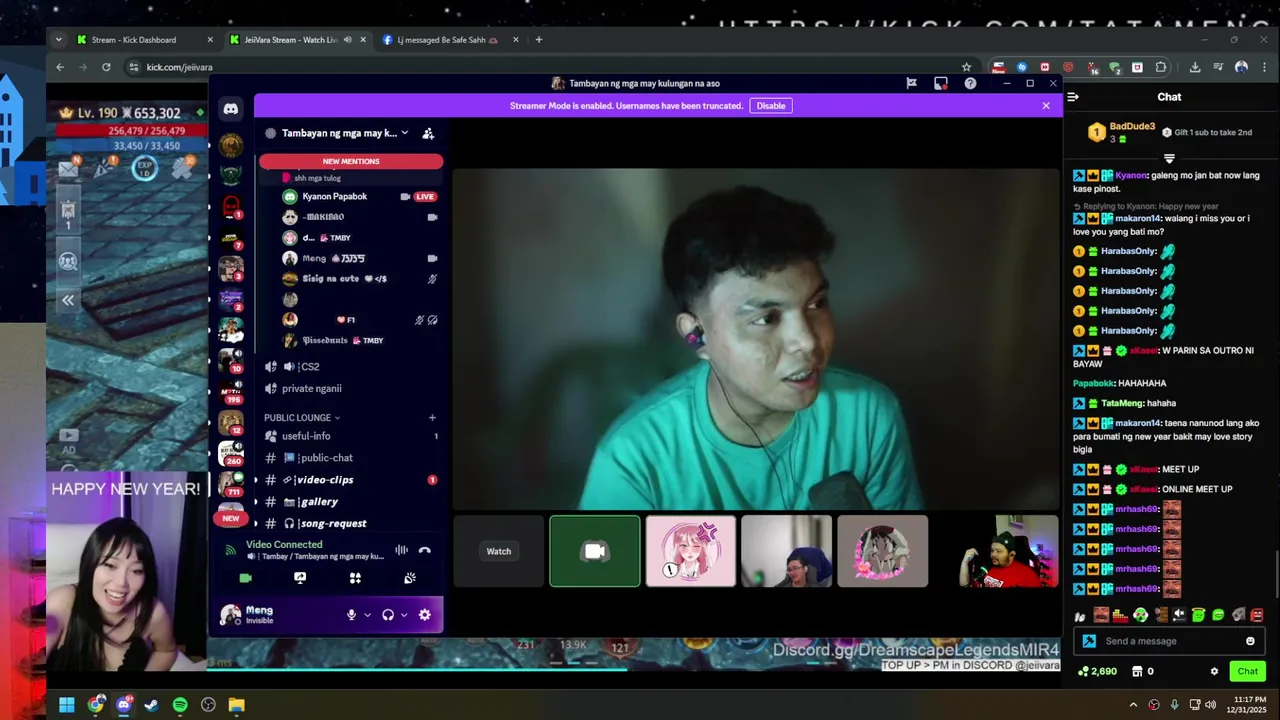Open headphone output options chevron

click(x=404, y=615)
